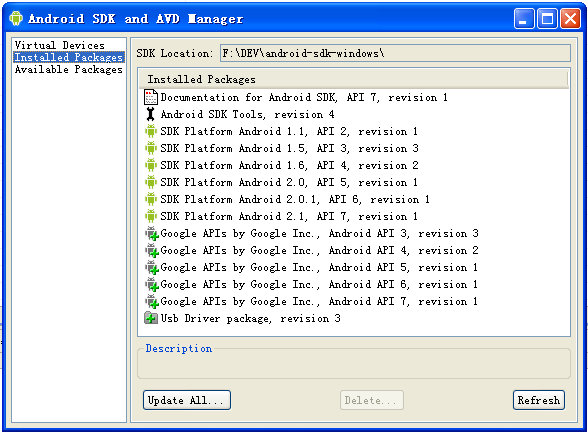The width and height of the screenshot is (588, 433).
Task: Click the android icon for SDK Platform Android 1.6
Action: click(151, 165)
